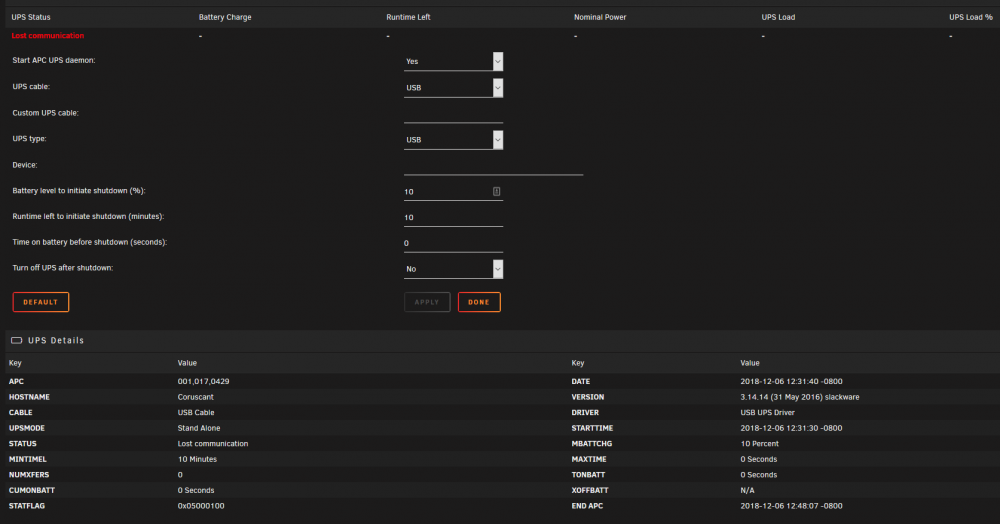Click the END APC value 2018-12-06 12:48:07
This screenshot has height=524, width=1000.
[791, 506]
